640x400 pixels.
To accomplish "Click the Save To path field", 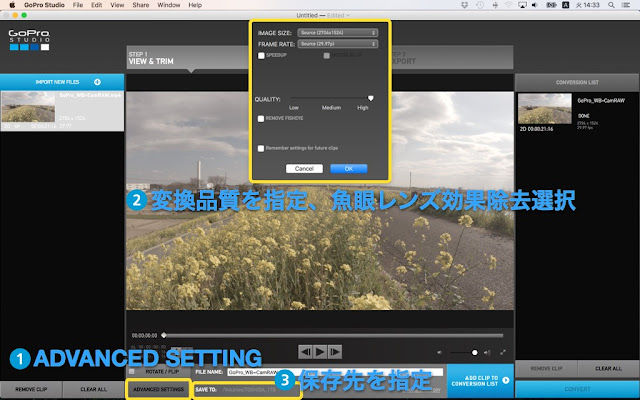I will pyautogui.click(x=261, y=389).
